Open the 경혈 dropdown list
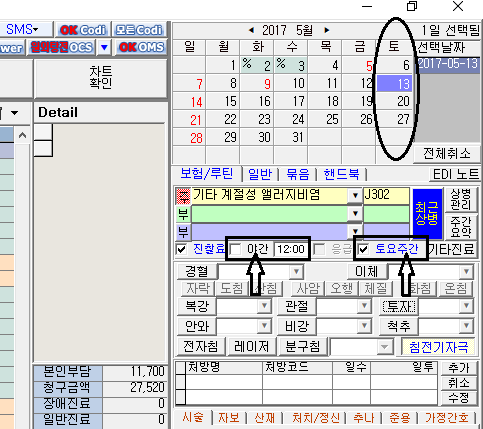The width and height of the screenshot is (483, 429). pos(296,272)
